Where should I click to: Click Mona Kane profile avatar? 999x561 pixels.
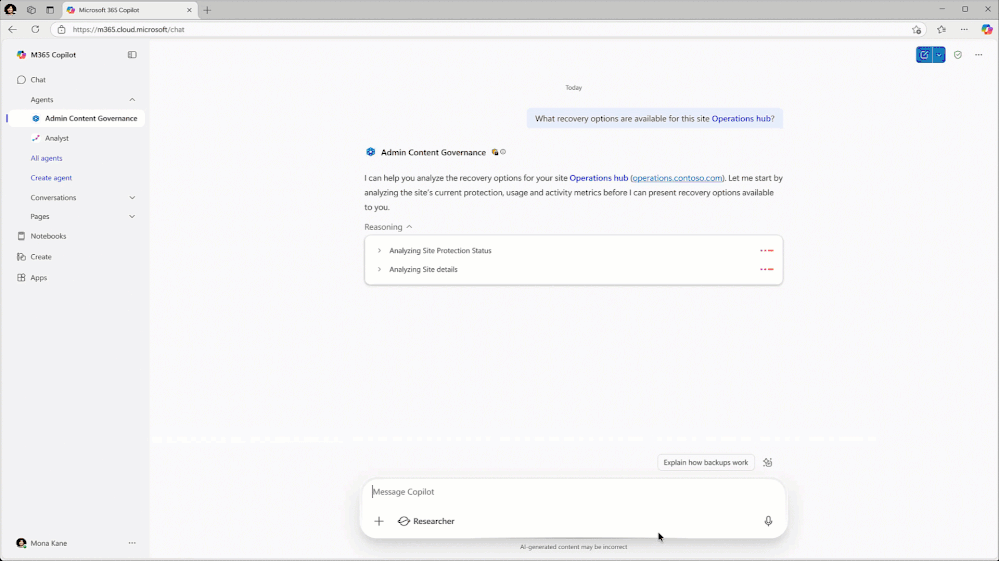[x=21, y=543]
